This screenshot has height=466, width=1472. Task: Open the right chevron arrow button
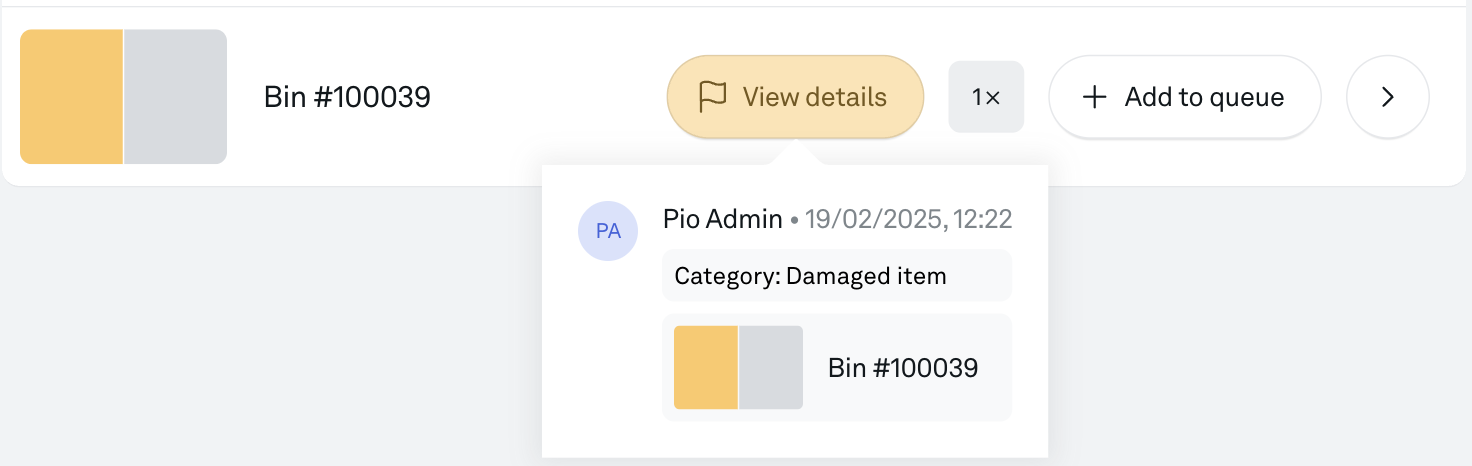(x=1388, y=97)
